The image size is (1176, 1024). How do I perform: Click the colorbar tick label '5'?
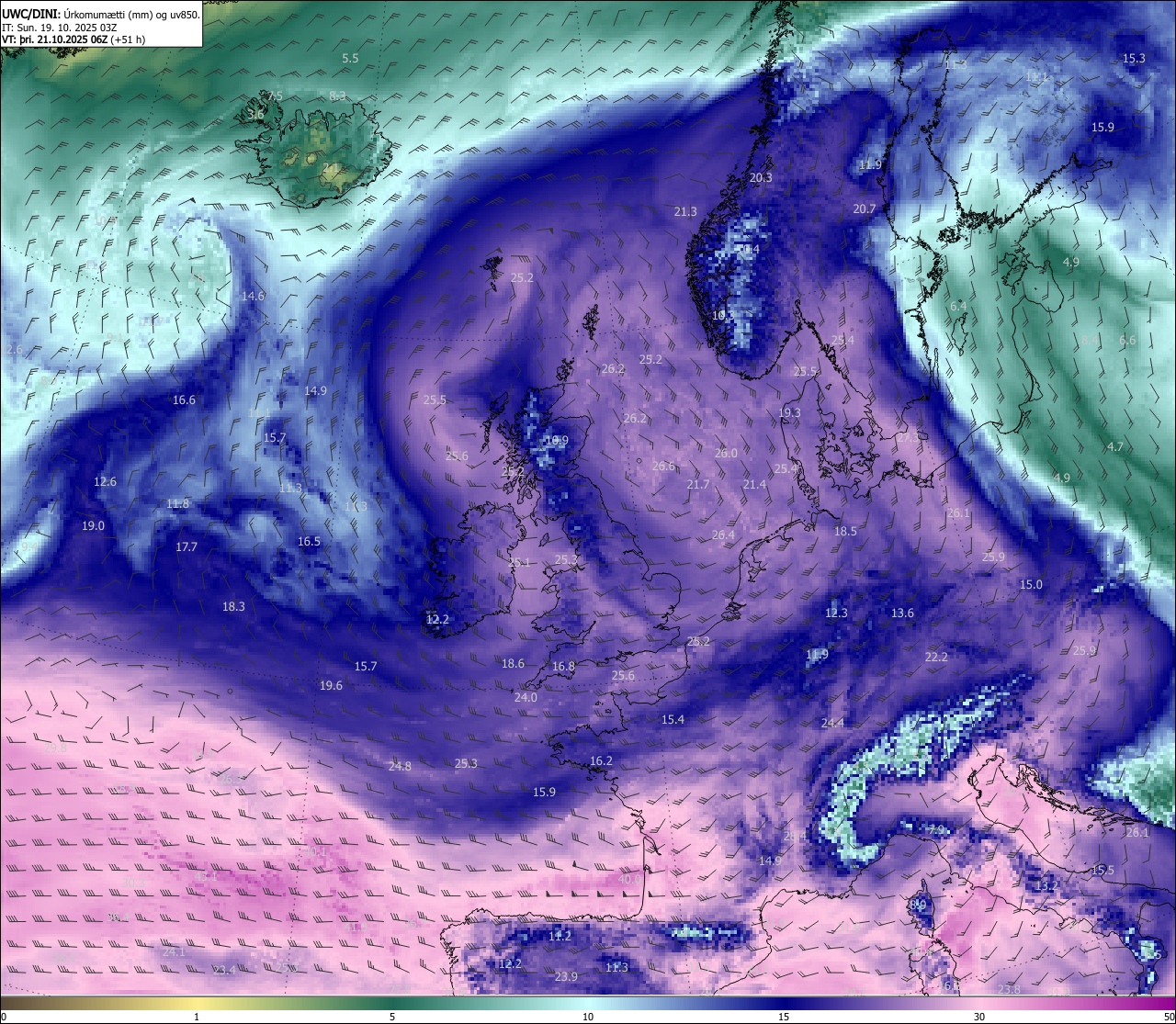tap(392, 1017)
